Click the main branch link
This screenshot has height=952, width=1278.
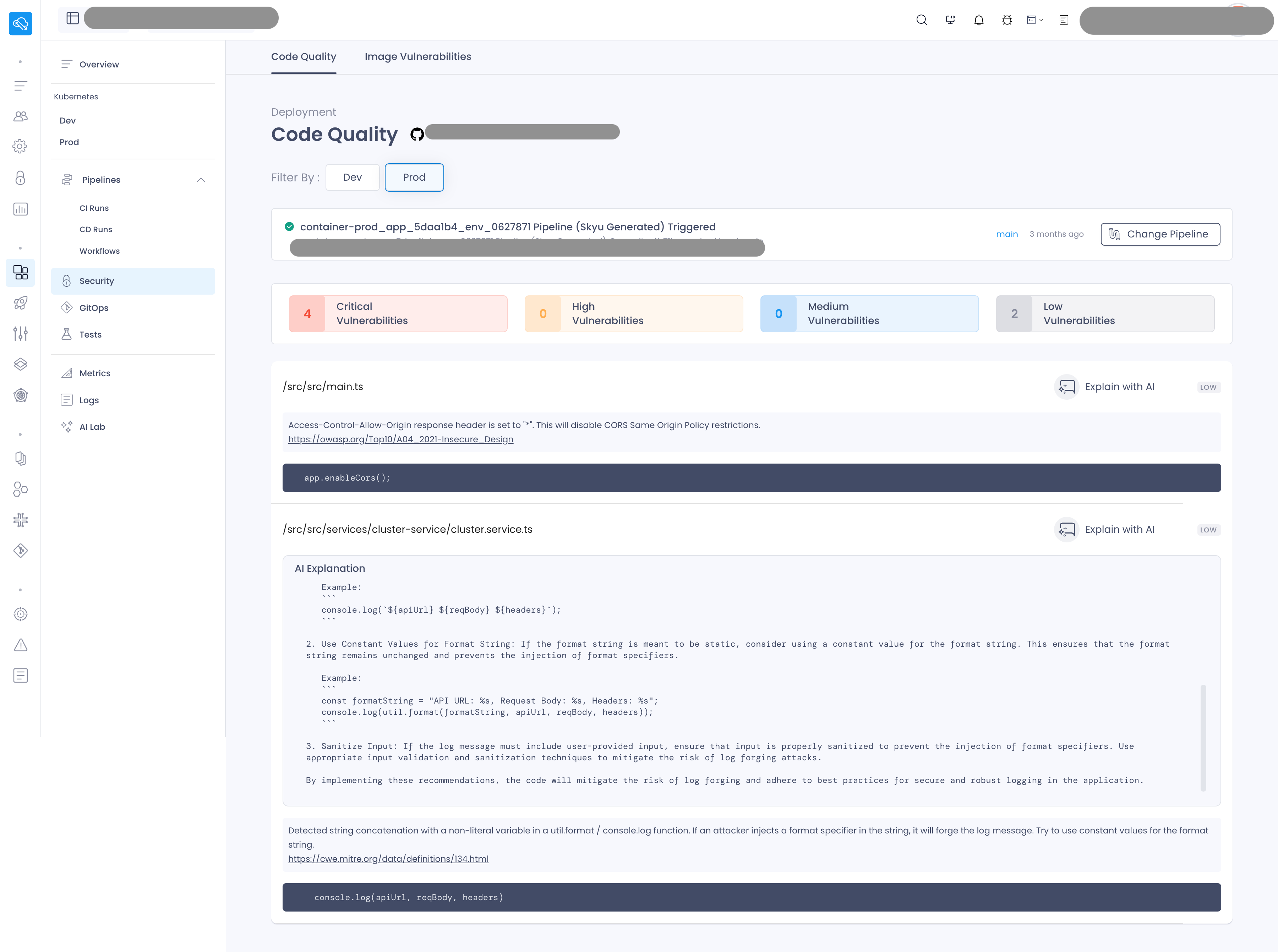[1007, 235]
